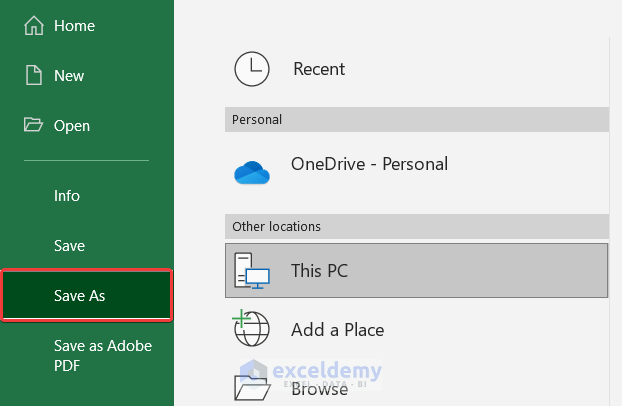The image size is (622, 406).
Task: Click the Personal section header
Action: tap(417, 119)
